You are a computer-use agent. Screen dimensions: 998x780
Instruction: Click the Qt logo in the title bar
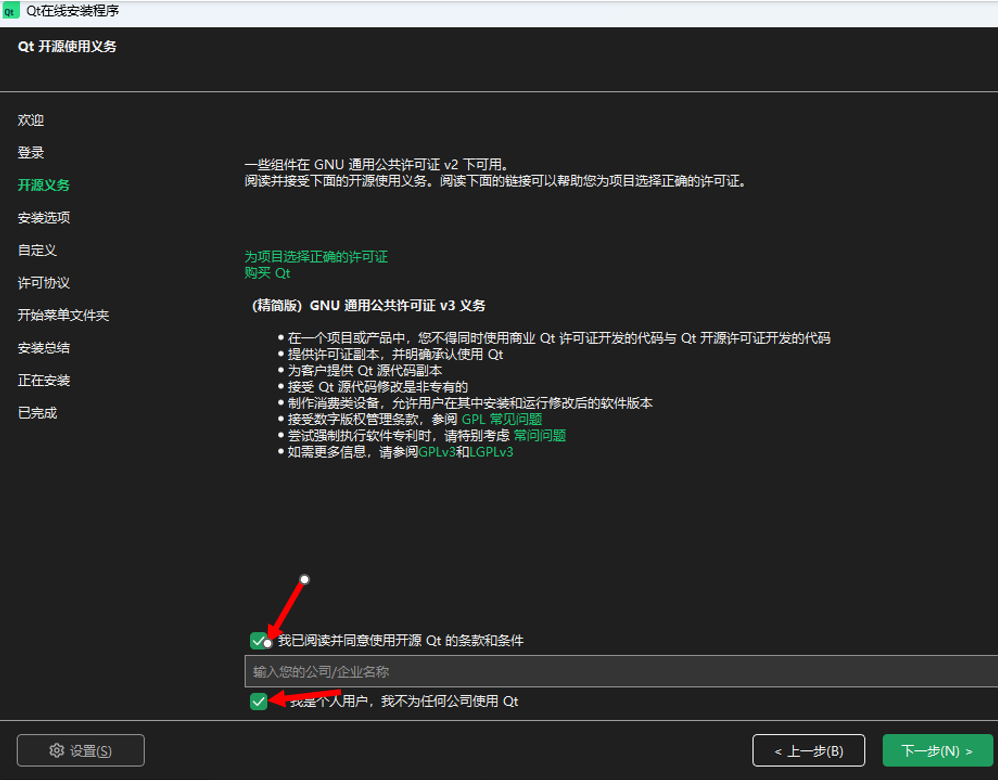pos(10,11)
